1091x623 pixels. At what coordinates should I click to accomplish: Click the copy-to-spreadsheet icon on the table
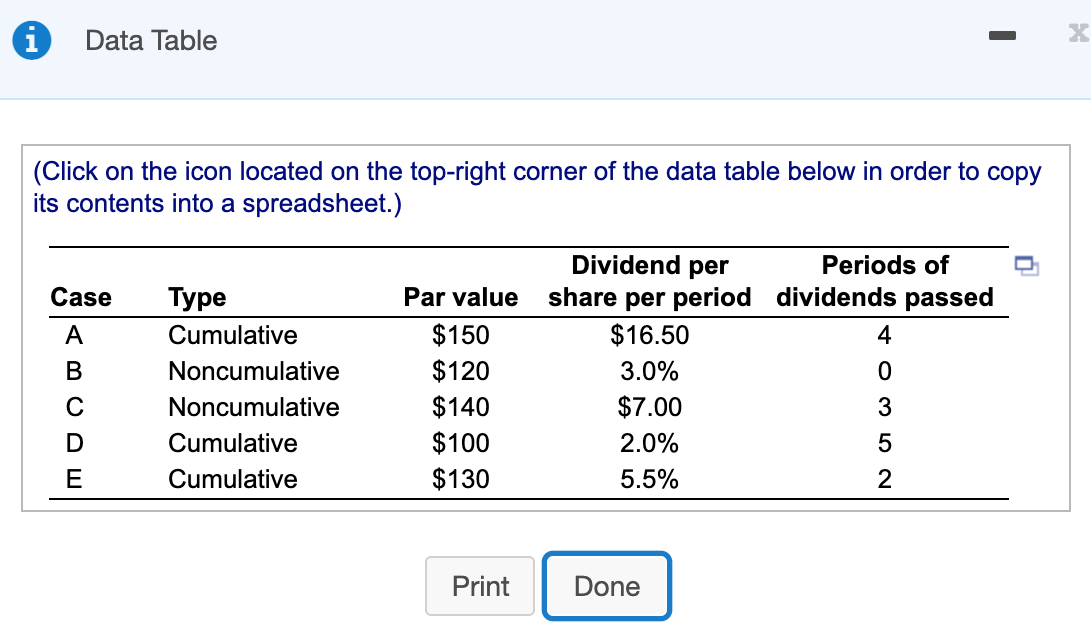(1028, 266)
